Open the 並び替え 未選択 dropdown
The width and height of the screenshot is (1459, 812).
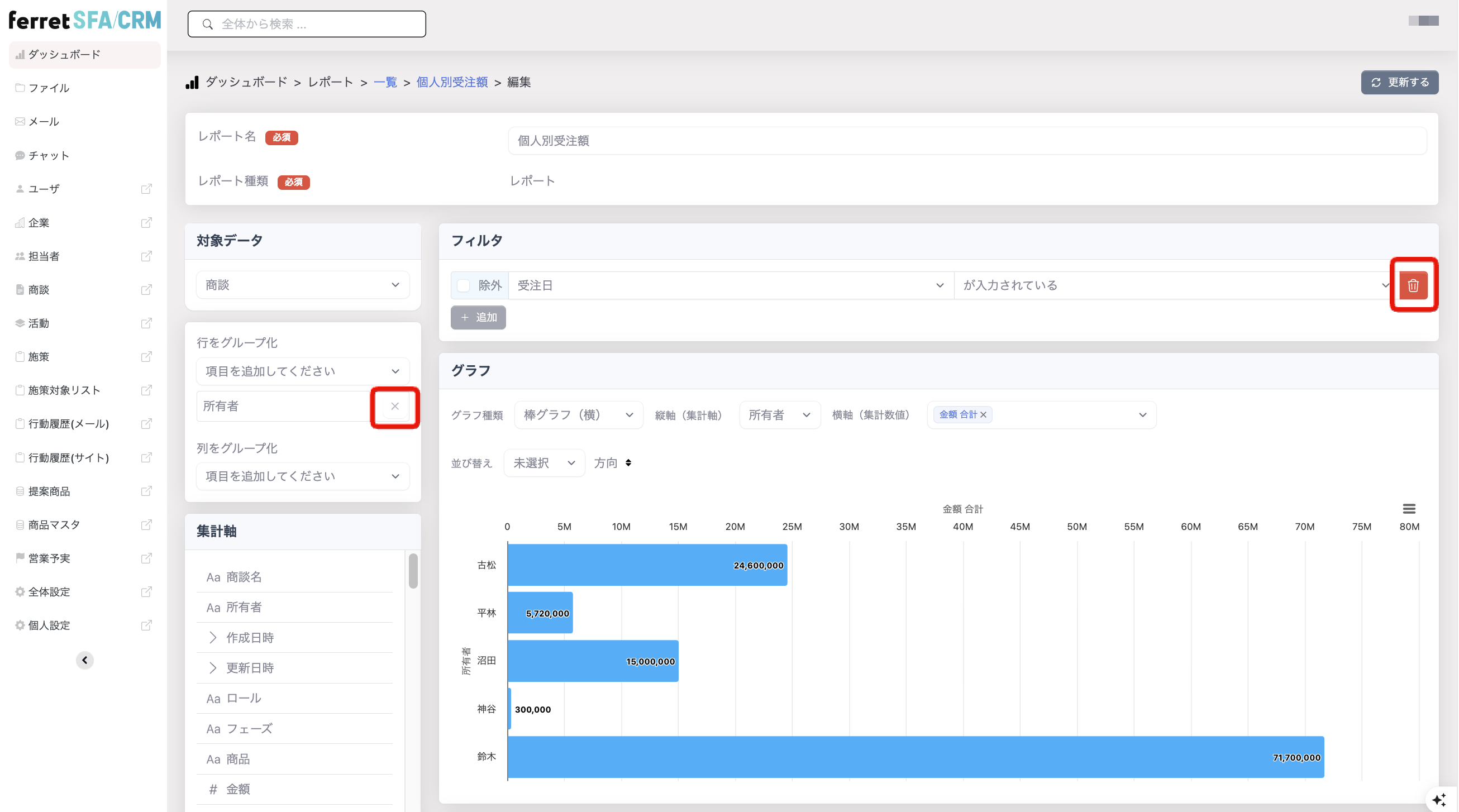543,462
